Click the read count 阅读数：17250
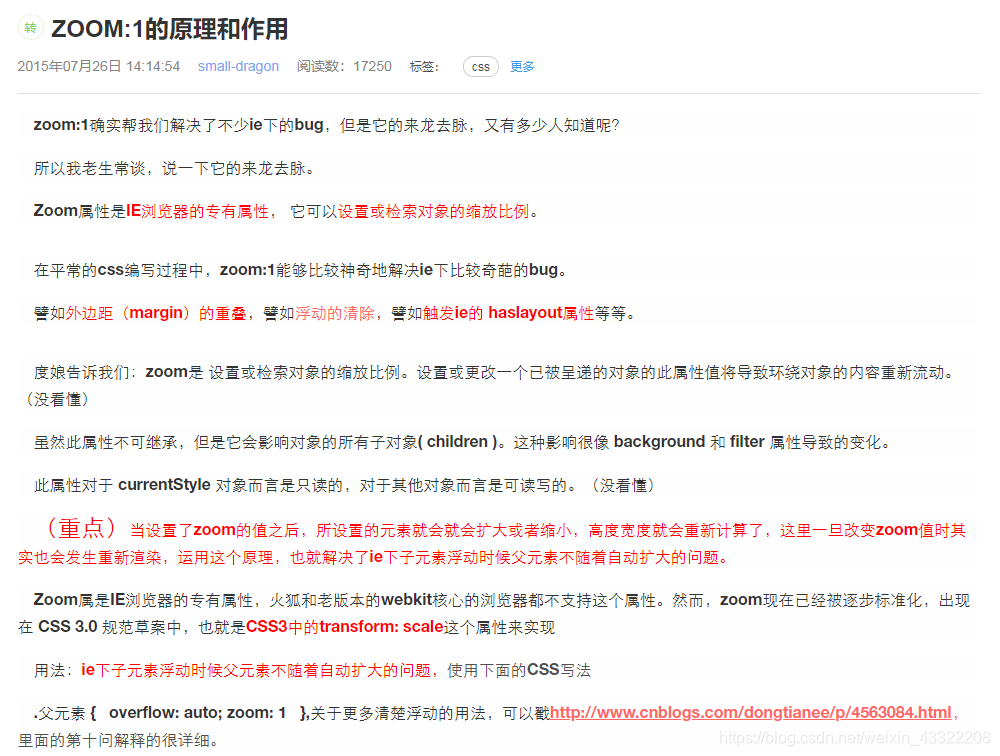The width and height of the screenshot is (1000, 756). pos(344,66)
